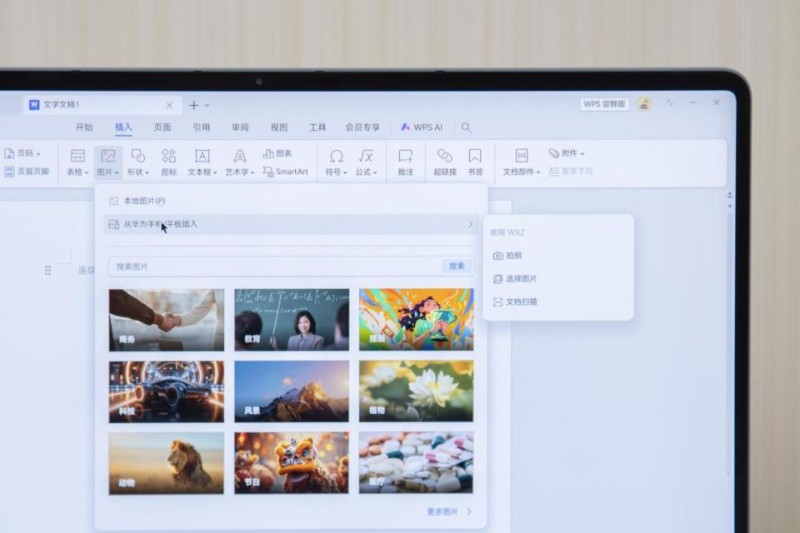
Task: Insert a 图表 (Chart) from ribbon
Action: [x=278, y=154]
